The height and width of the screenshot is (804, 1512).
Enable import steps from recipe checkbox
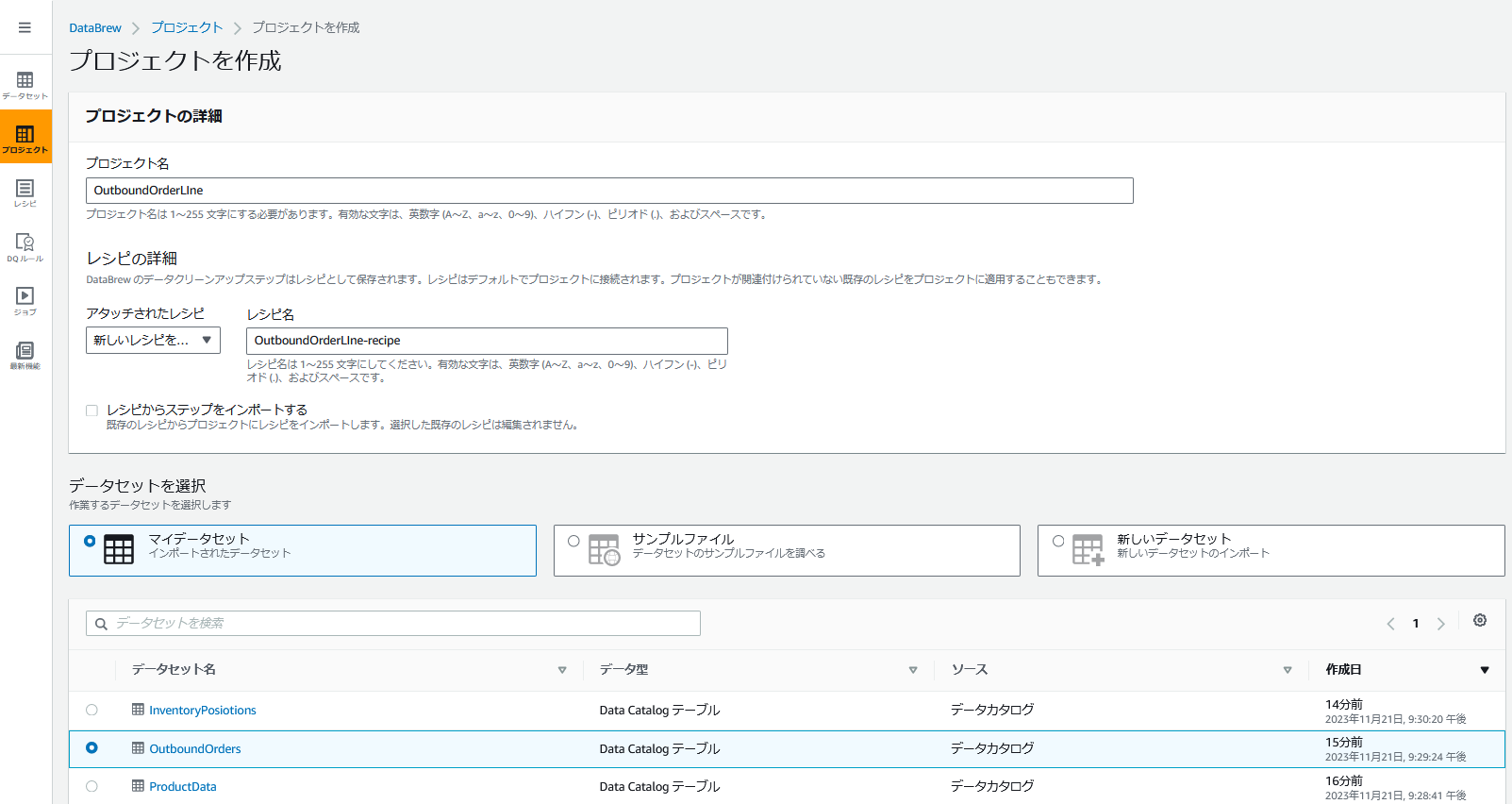coord(91,410)
